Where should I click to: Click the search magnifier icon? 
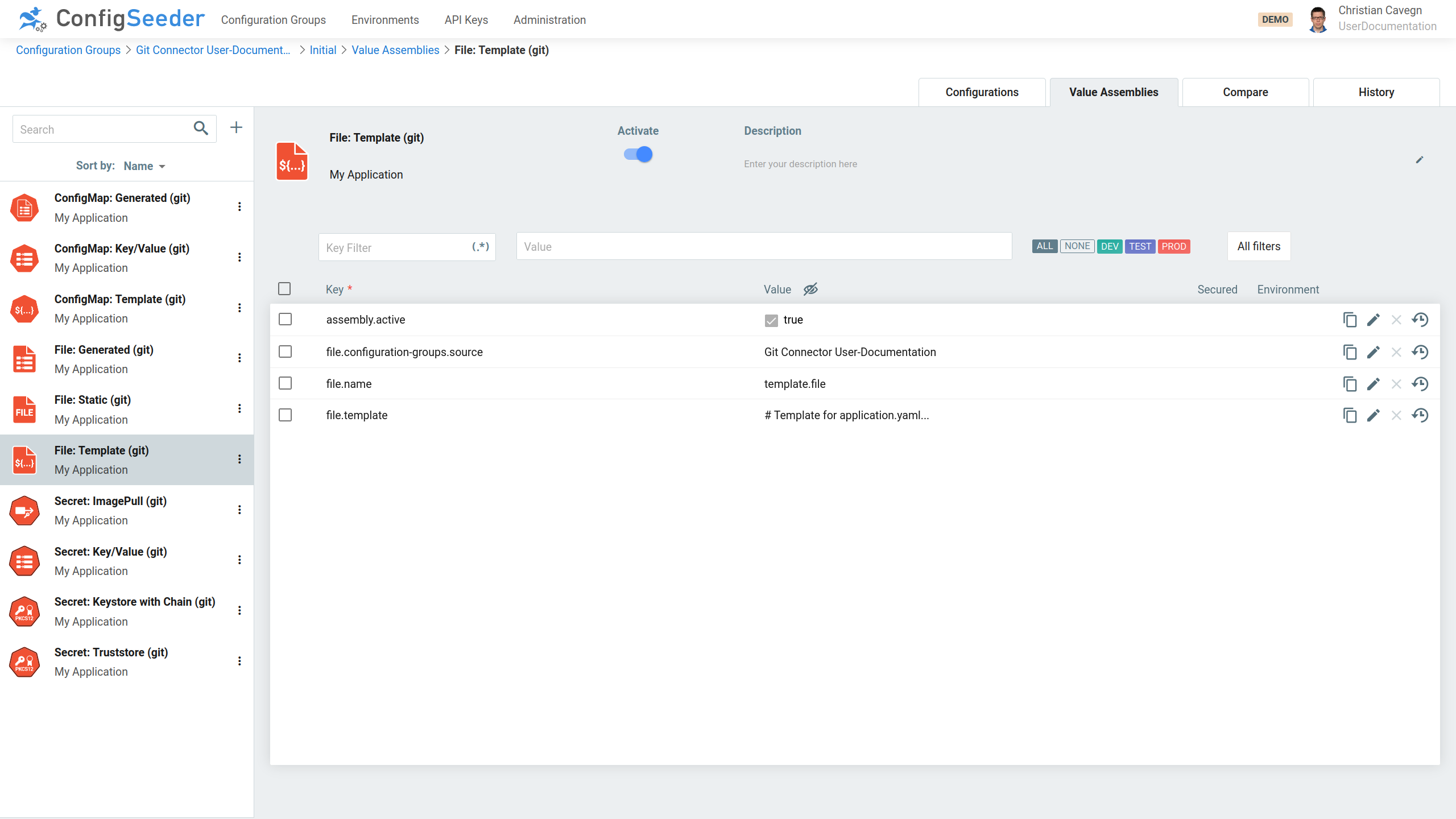click(x=201, y=129)
